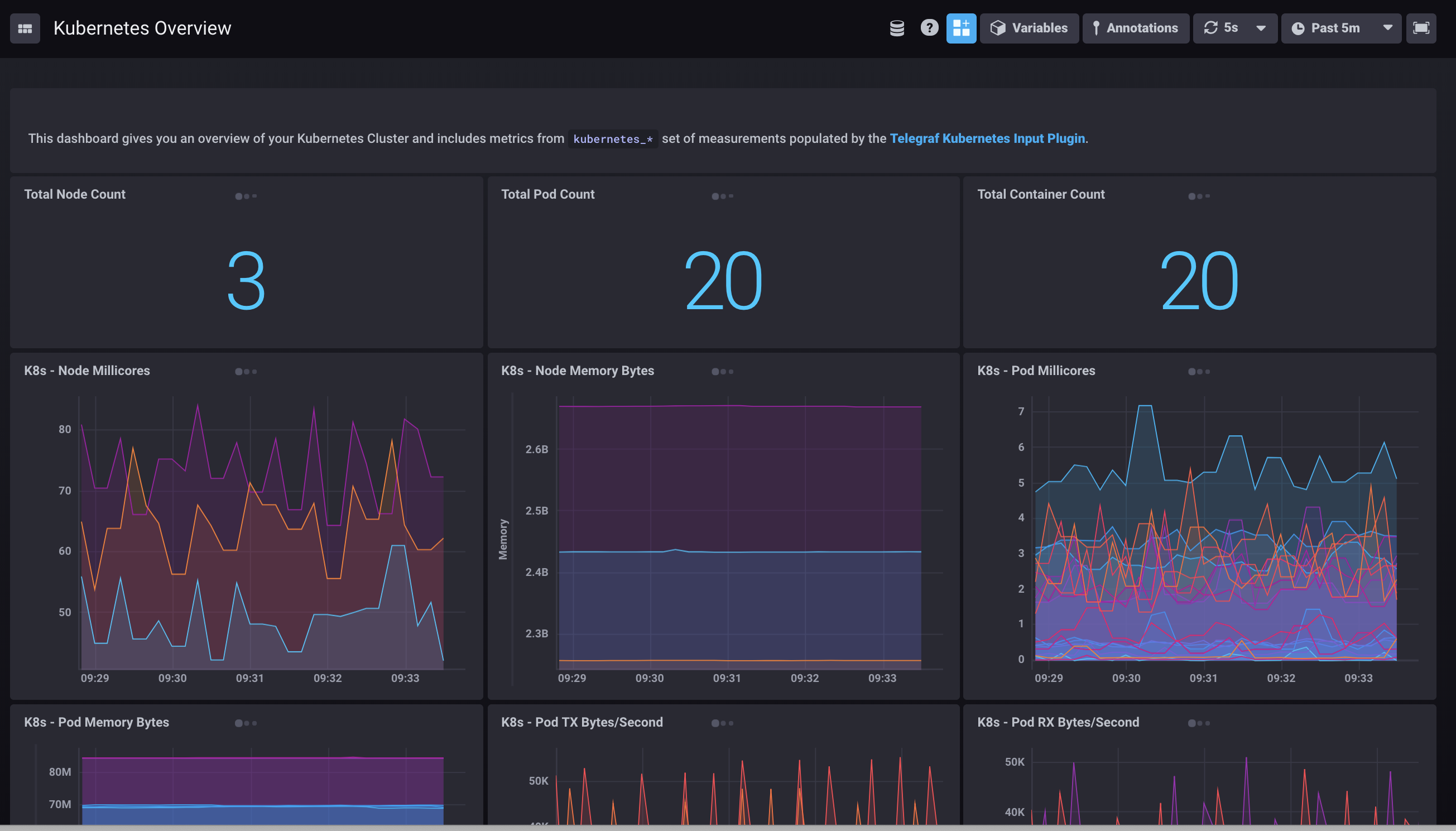Click the help question mark icon
Image resolution: width=1456 pixels, height=831 pixels.
point(929,27)
